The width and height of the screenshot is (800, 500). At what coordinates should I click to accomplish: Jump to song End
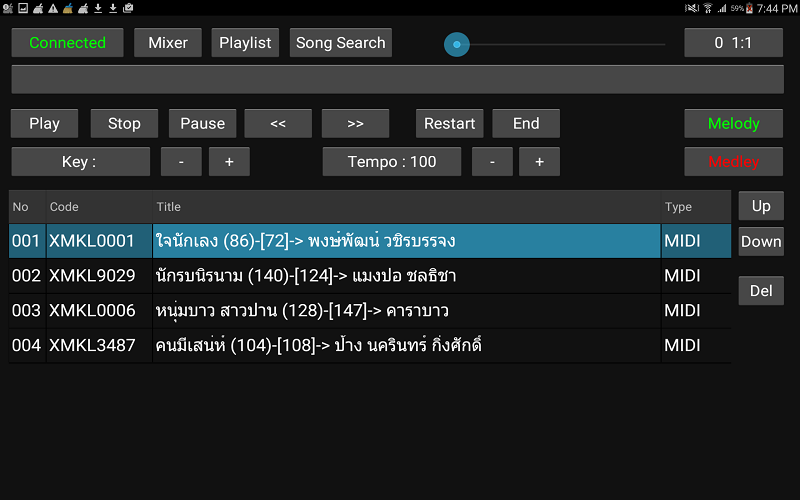526,123
